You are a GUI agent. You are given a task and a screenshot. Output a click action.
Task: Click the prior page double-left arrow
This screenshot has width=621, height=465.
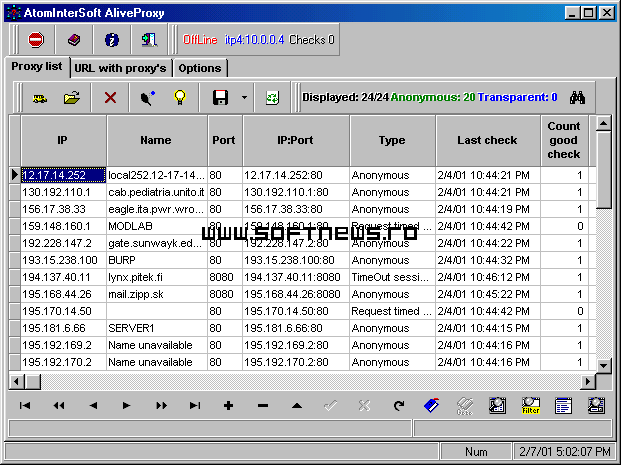pyautogui.click(x=59, y=405)
